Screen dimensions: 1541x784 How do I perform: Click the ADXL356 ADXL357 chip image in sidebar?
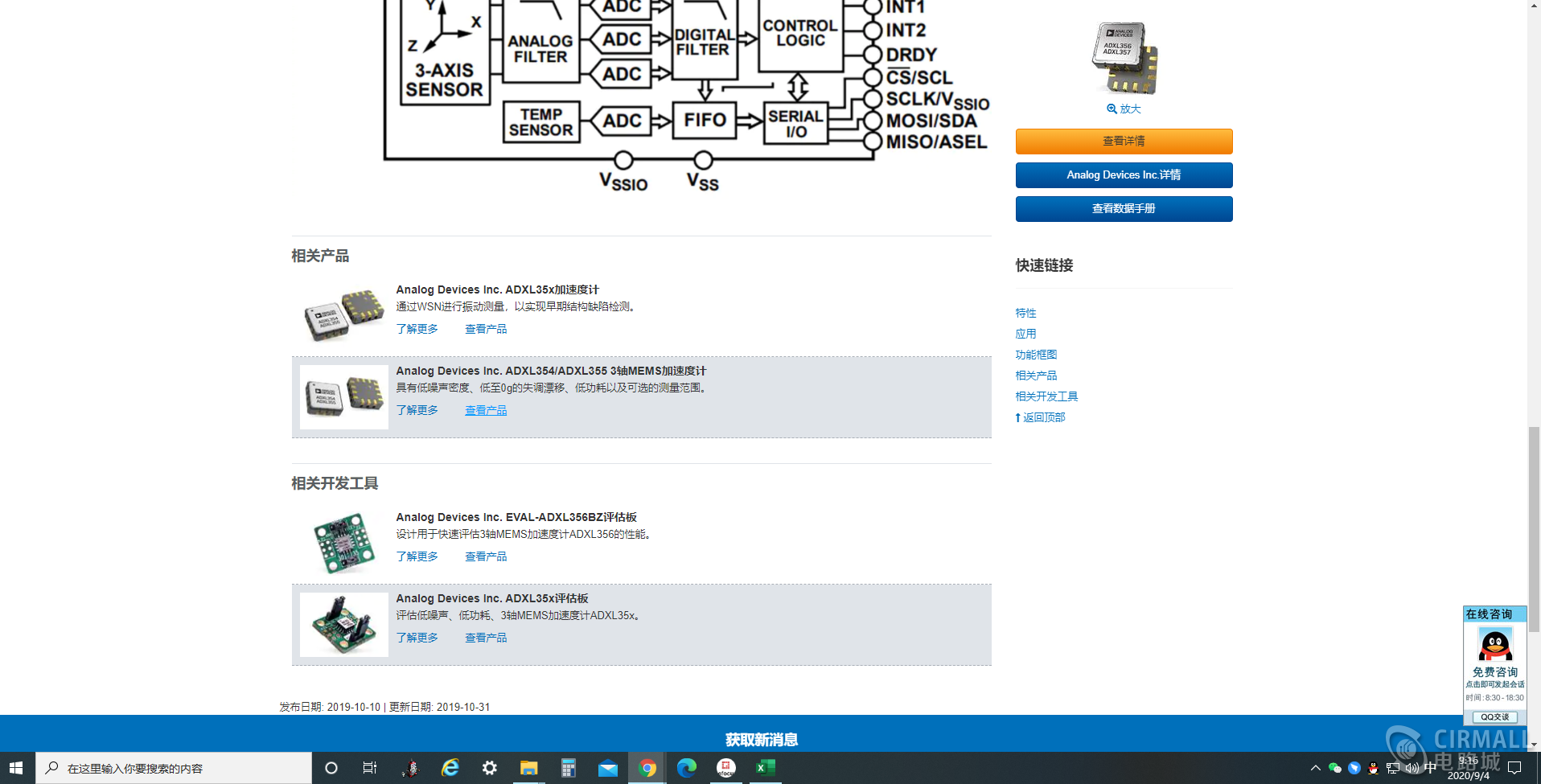[1124, 57]
